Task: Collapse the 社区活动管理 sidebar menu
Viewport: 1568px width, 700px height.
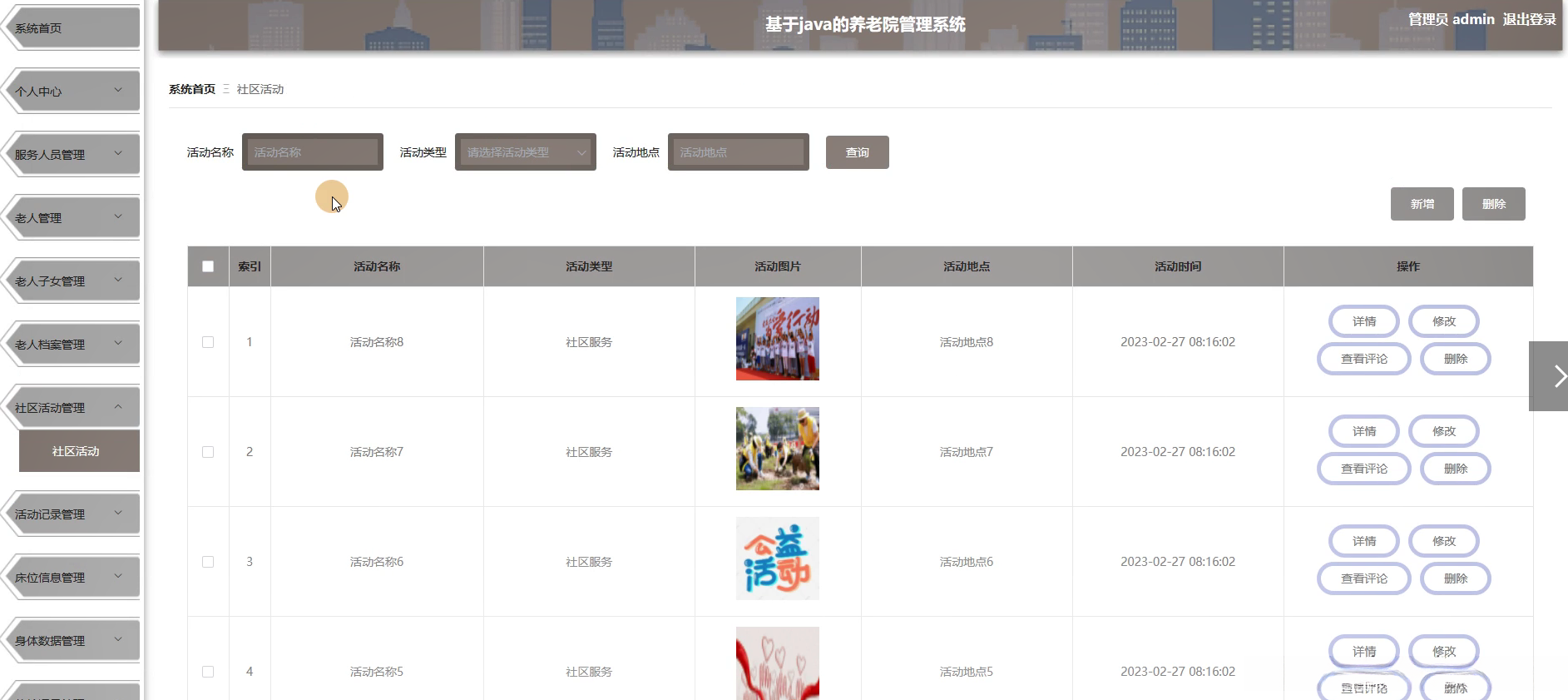Action: click(72, 408)
